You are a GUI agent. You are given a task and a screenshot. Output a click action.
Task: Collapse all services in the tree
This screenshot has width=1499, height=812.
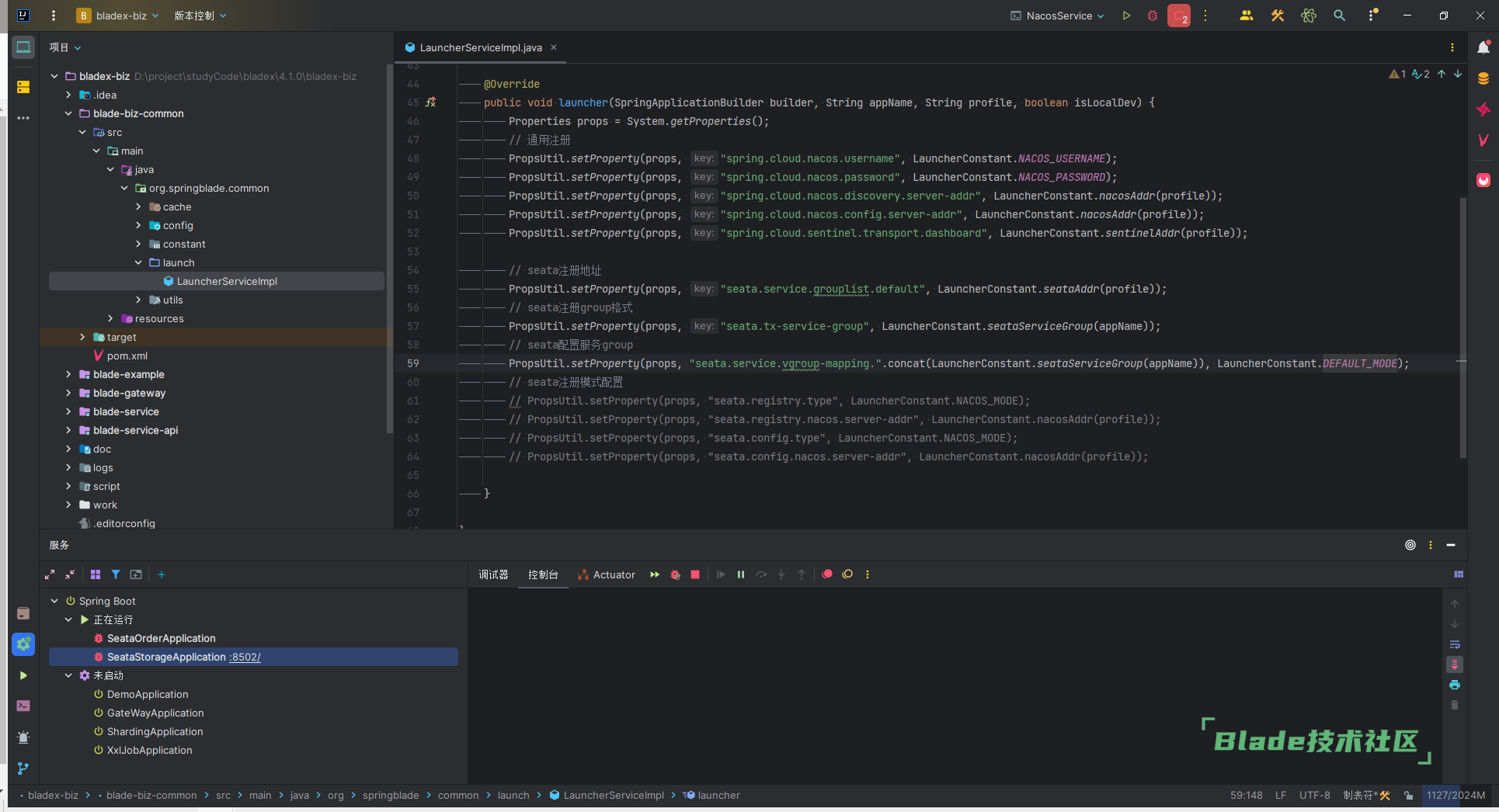pos(70,574)
